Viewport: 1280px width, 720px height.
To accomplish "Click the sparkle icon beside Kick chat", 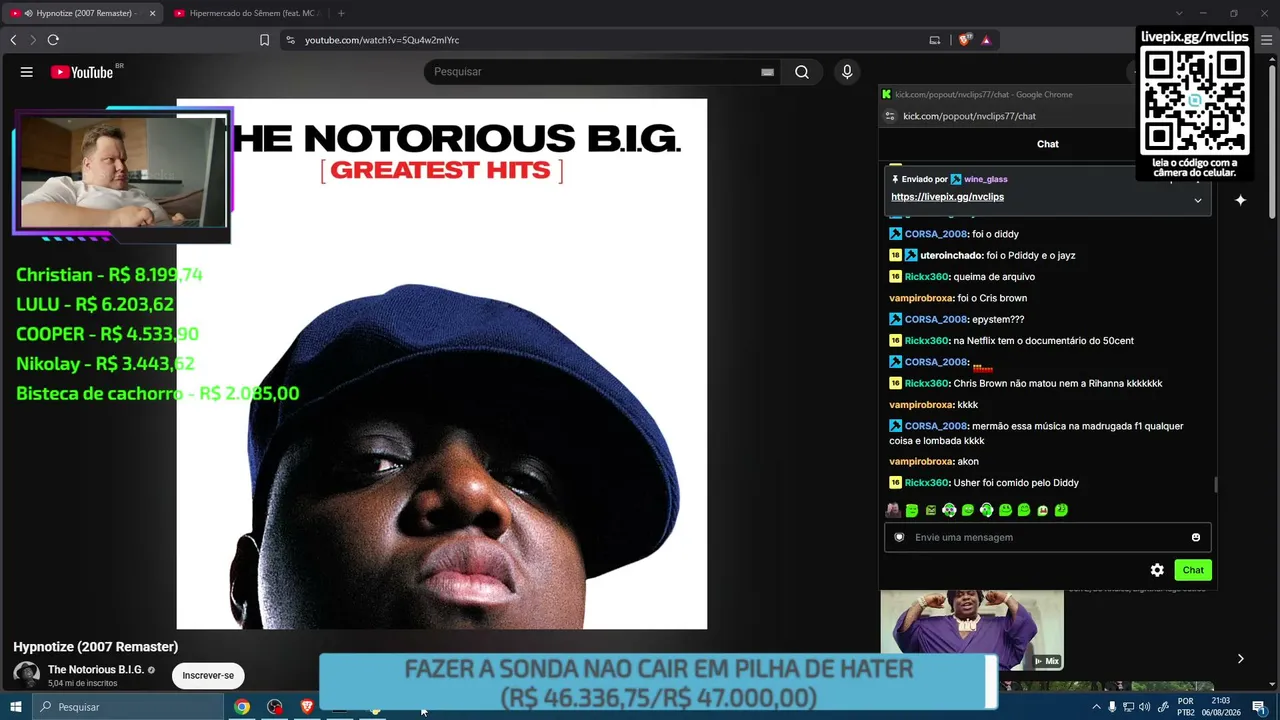I will click(1240, 200).
